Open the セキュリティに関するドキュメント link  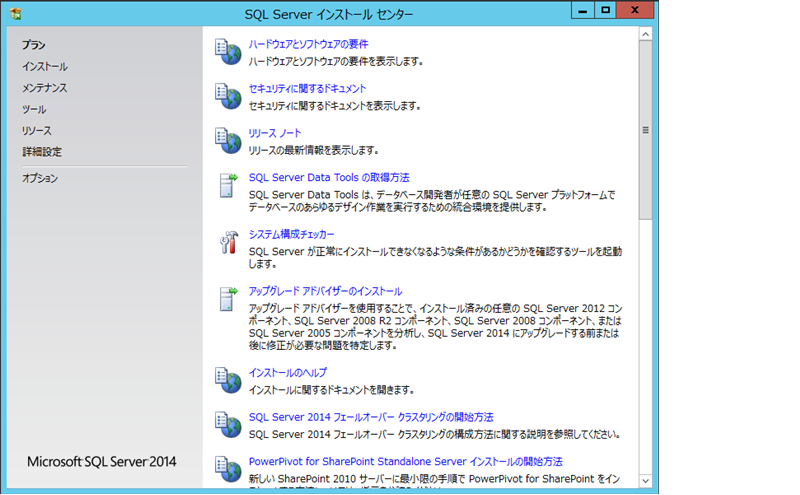(307, 89)
